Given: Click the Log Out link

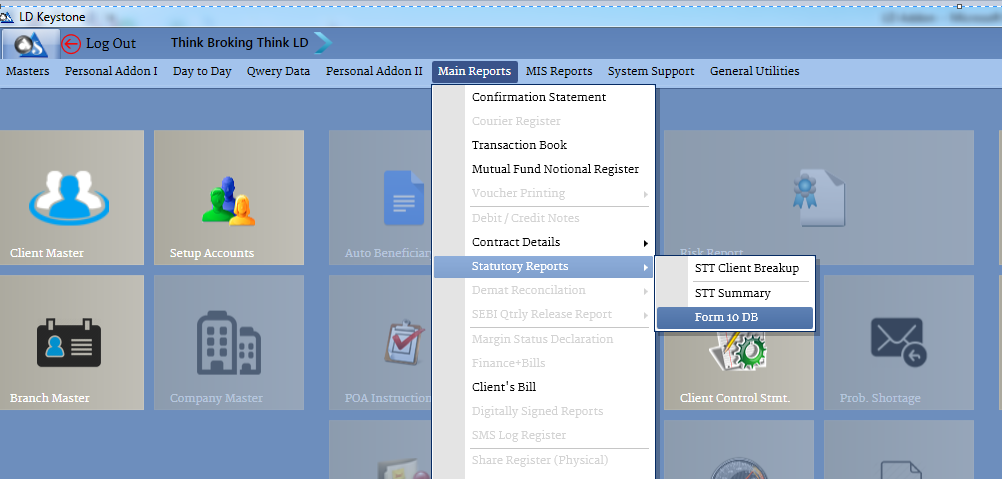Looking at the screenshot, I should [x=110, y=43].
